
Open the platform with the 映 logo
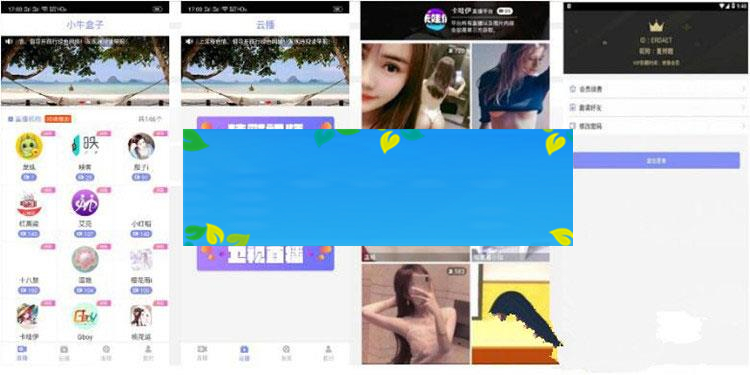[85, 146]
